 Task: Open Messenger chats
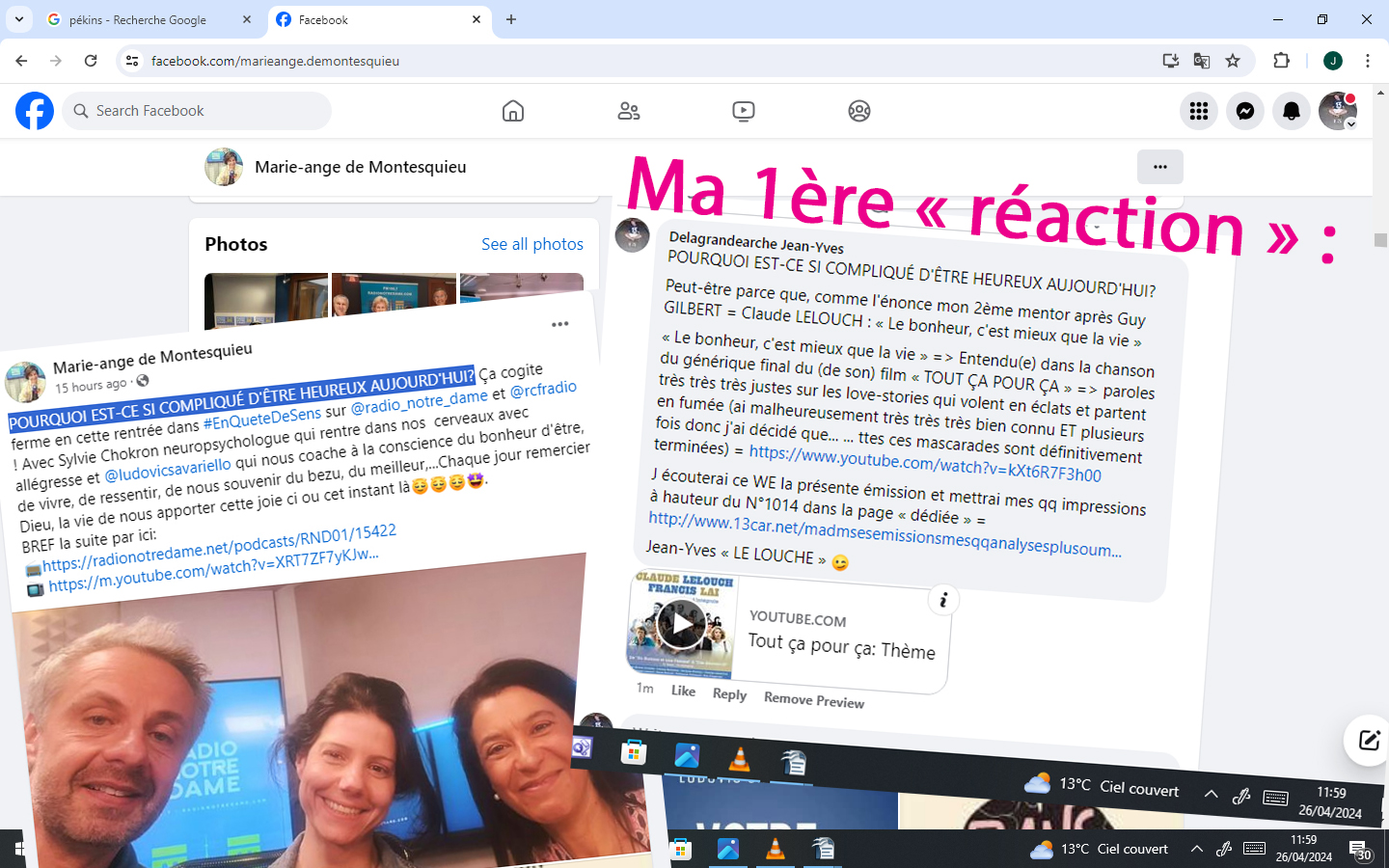coord(1245,111)
